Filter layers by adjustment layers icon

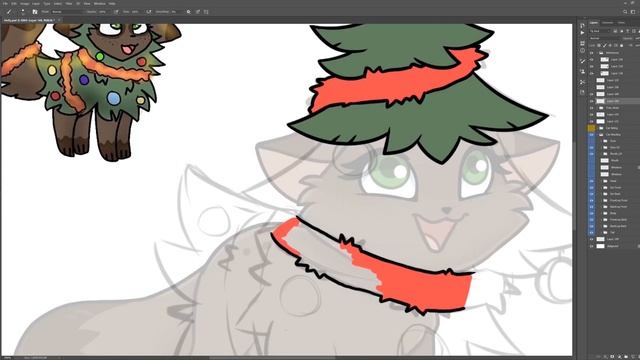click(x=622, y=31)
